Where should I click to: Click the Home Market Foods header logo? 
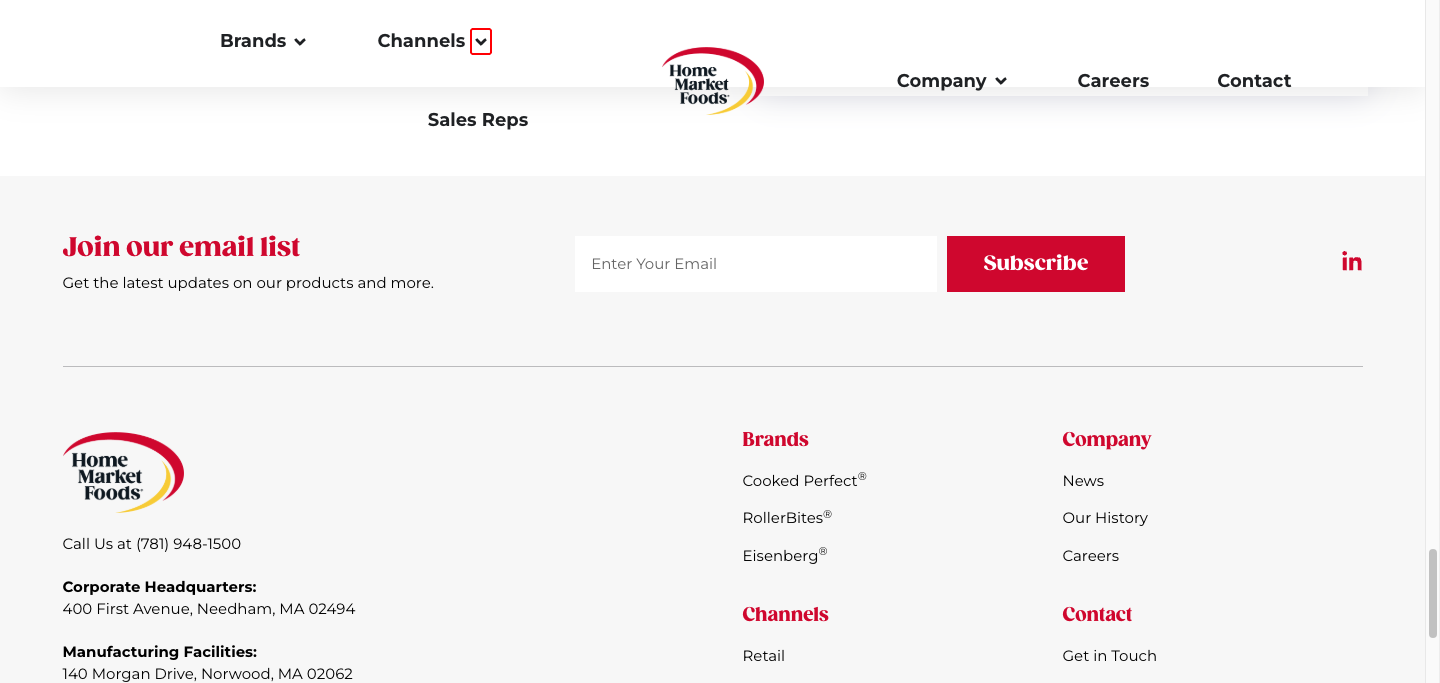coord(712,81)
